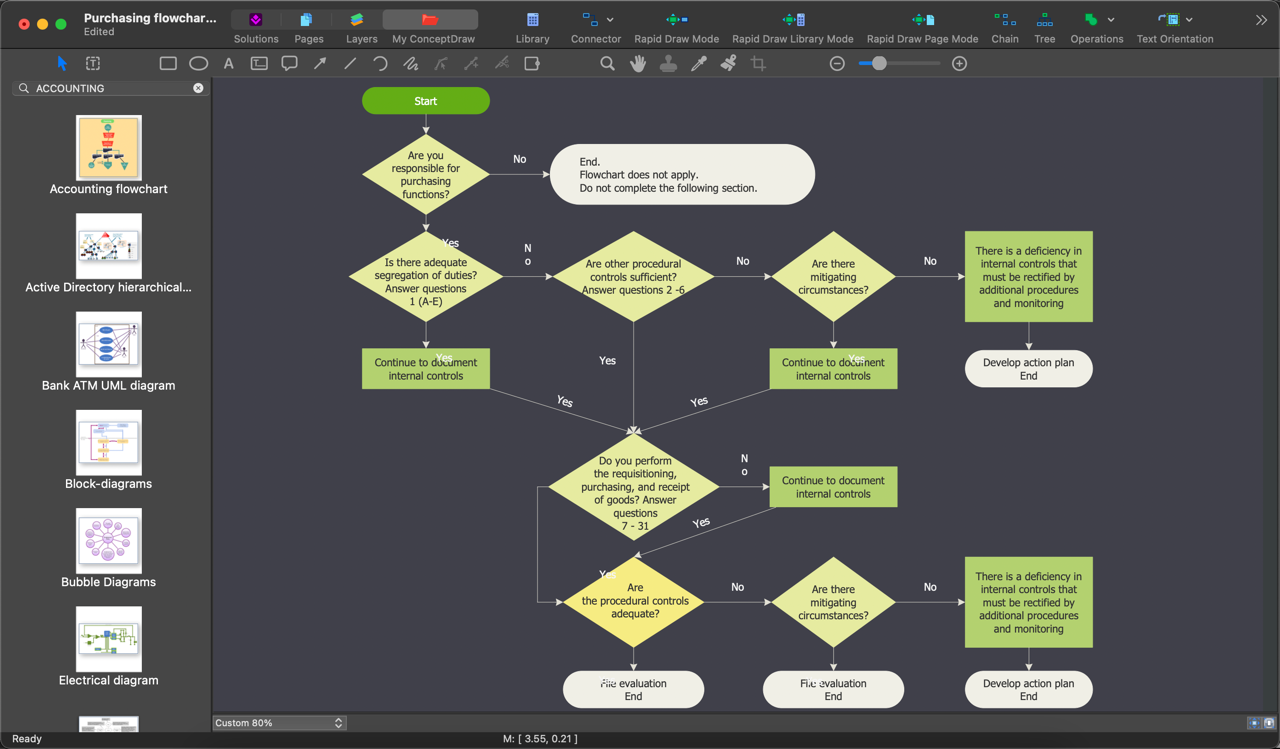
Task: Click the search magnifier in library field
Action: pyautogui.click(x=24, y=88)
